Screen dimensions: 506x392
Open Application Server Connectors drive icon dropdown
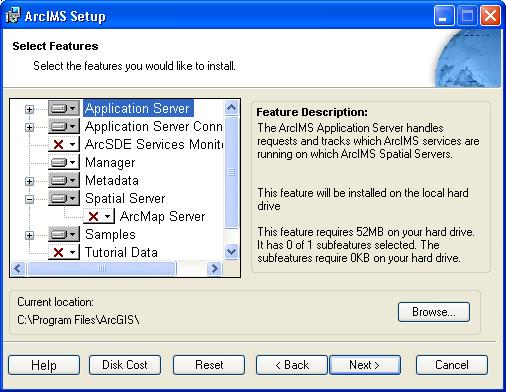[64, 126]
